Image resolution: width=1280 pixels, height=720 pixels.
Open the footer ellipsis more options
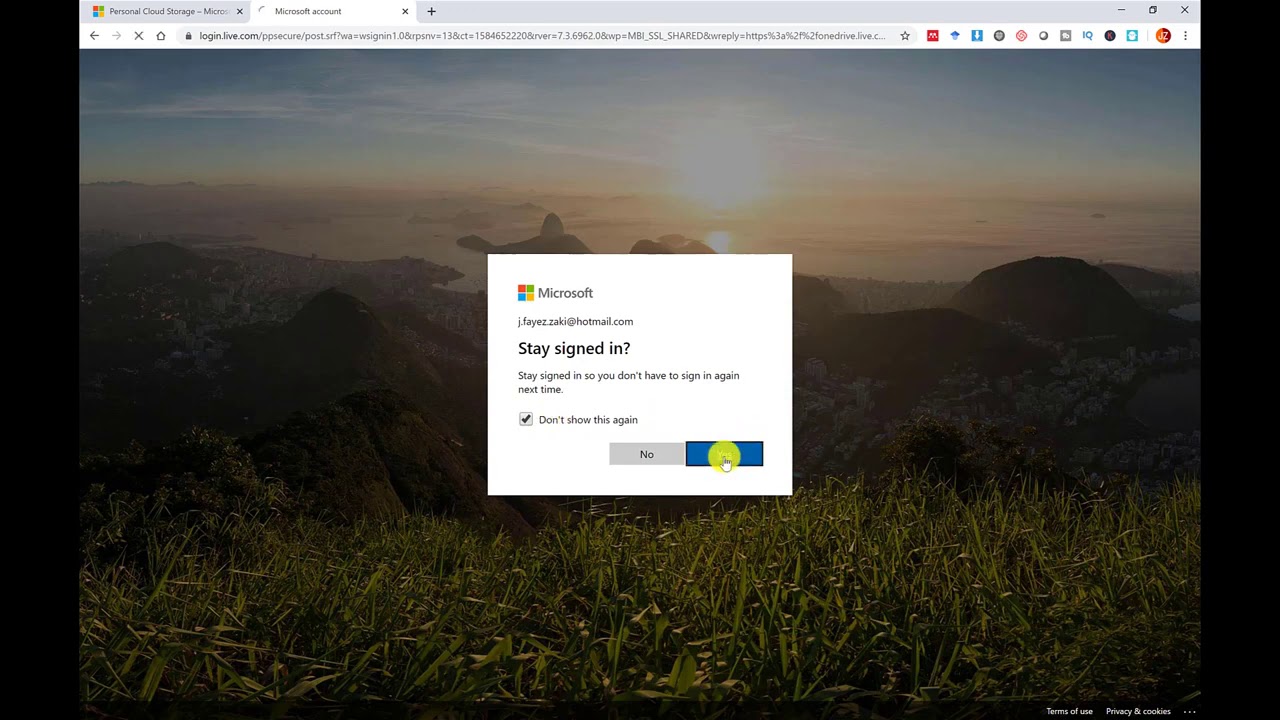[1189, 711]
